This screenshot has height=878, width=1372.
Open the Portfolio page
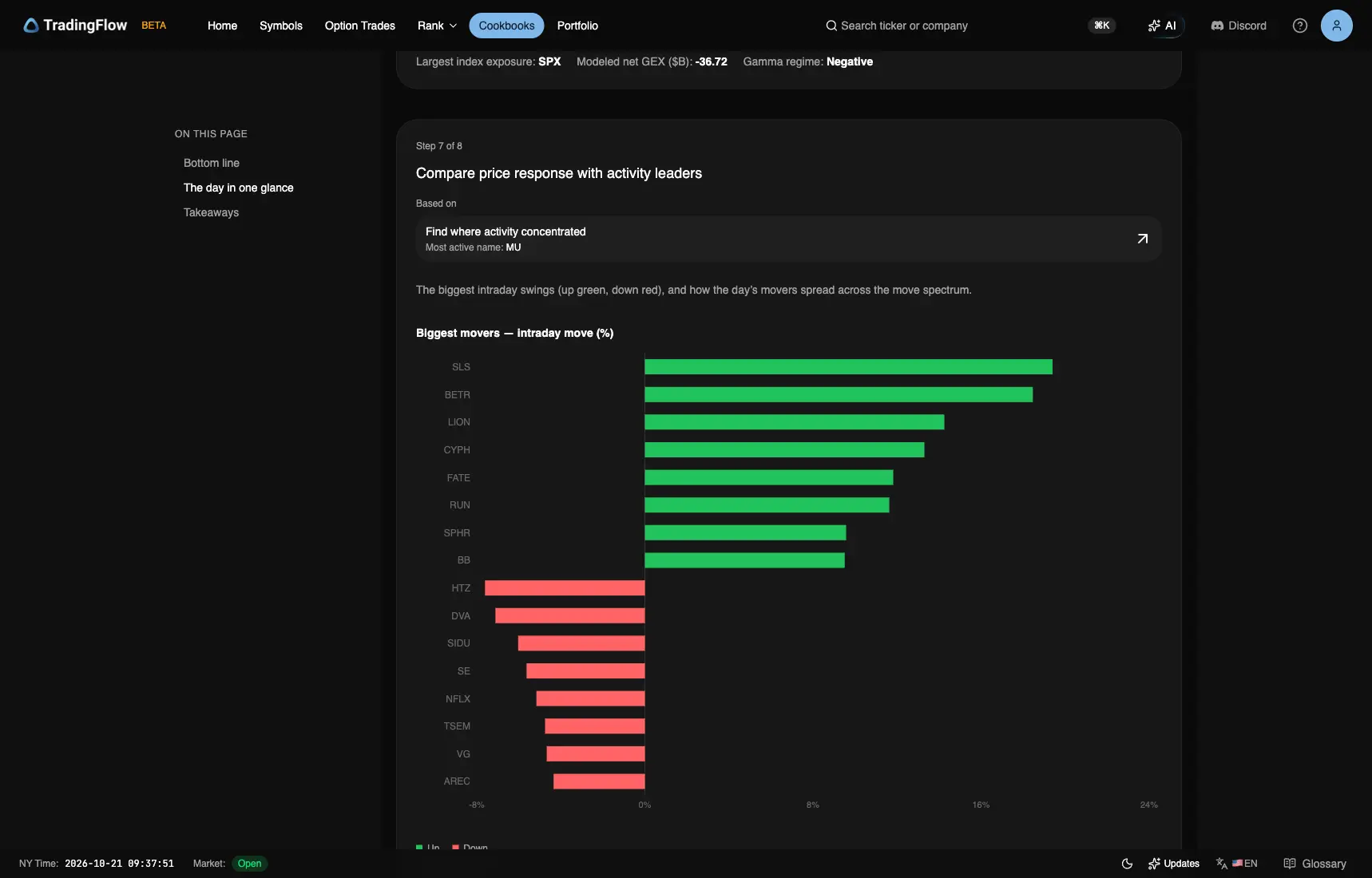coord(577,26)
